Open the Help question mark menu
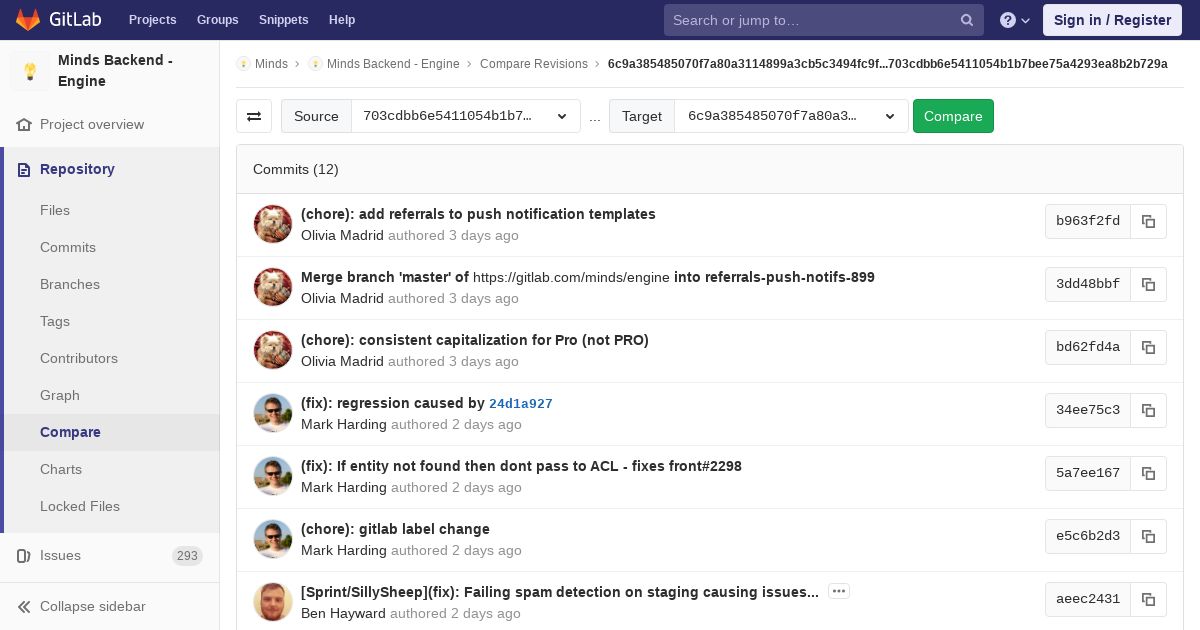1200x630 pixels. (x=1015, y=20)
